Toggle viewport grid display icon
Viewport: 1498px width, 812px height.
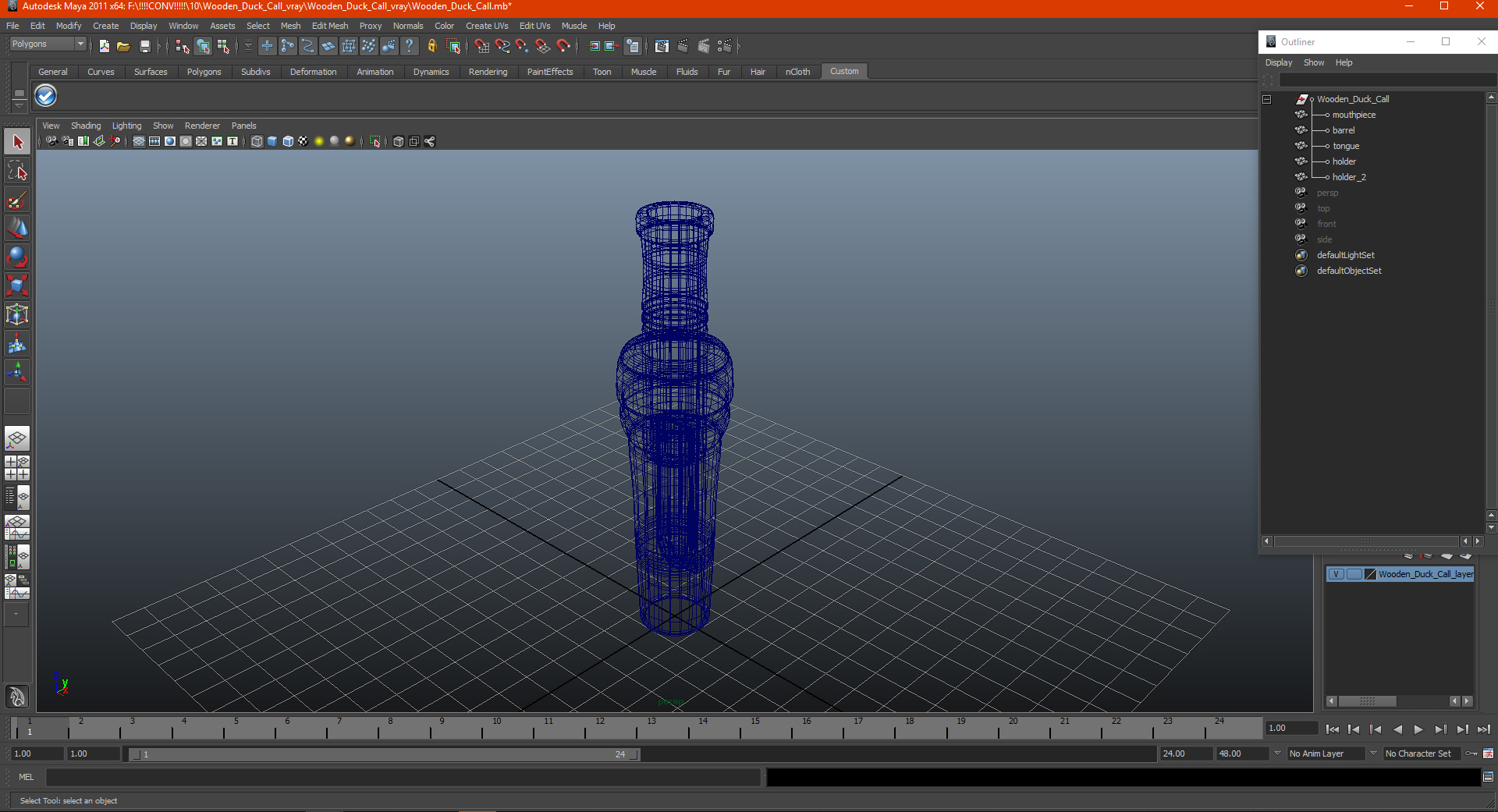click(x=139, y=141)
